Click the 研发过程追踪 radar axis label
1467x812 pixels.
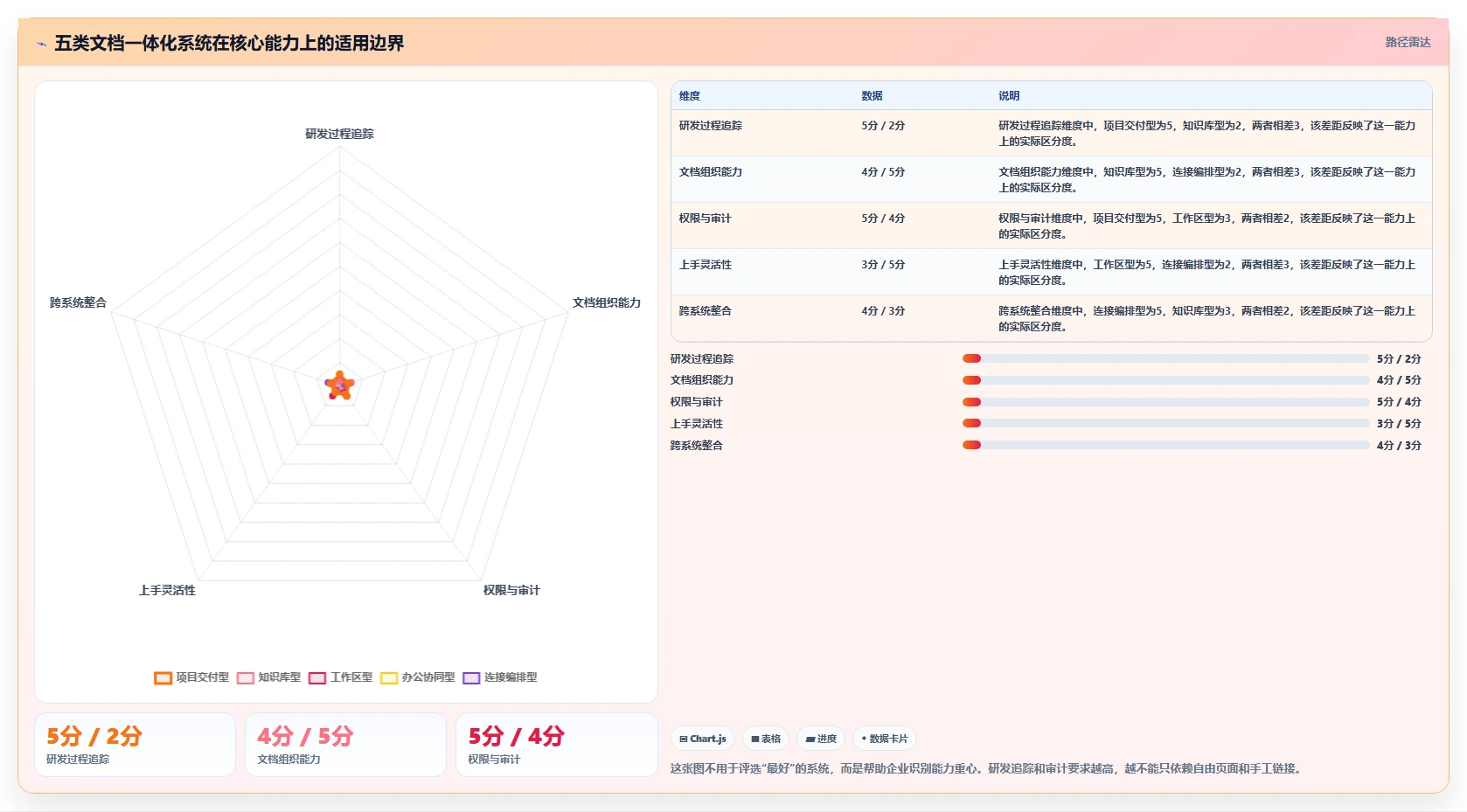point(339,134)
